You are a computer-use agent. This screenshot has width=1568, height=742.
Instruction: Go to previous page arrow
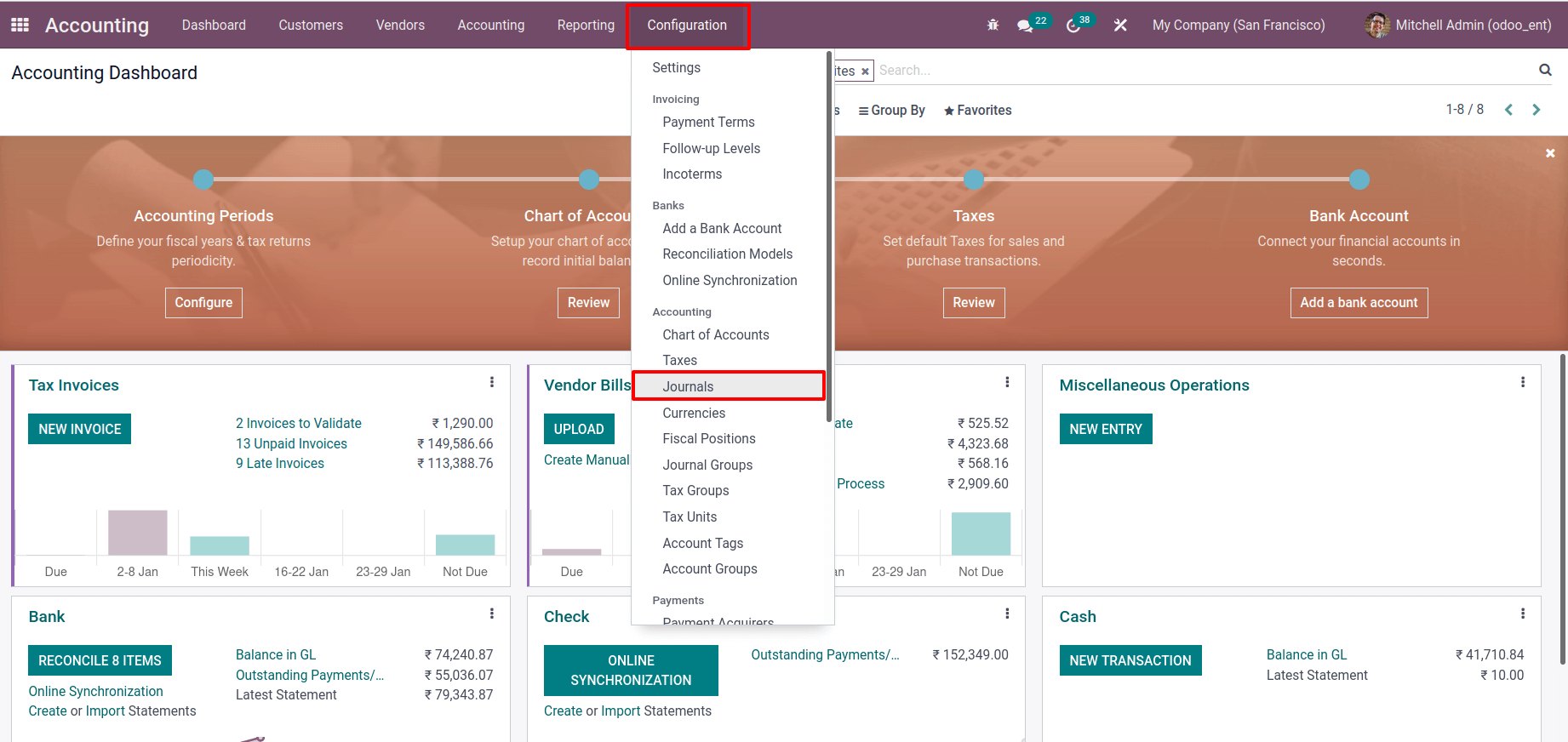tap(1508, 110)
